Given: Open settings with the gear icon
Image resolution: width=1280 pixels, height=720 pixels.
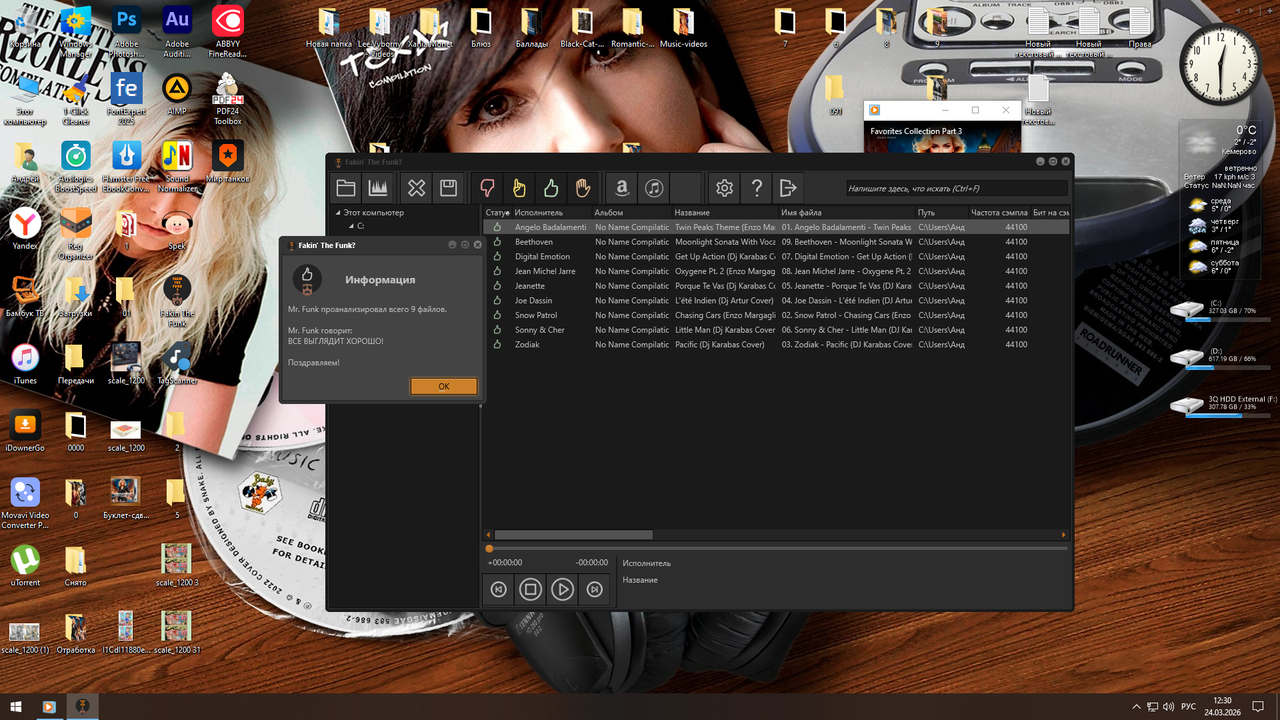Looking at the screenshot, I should click(x=725, y=187).
